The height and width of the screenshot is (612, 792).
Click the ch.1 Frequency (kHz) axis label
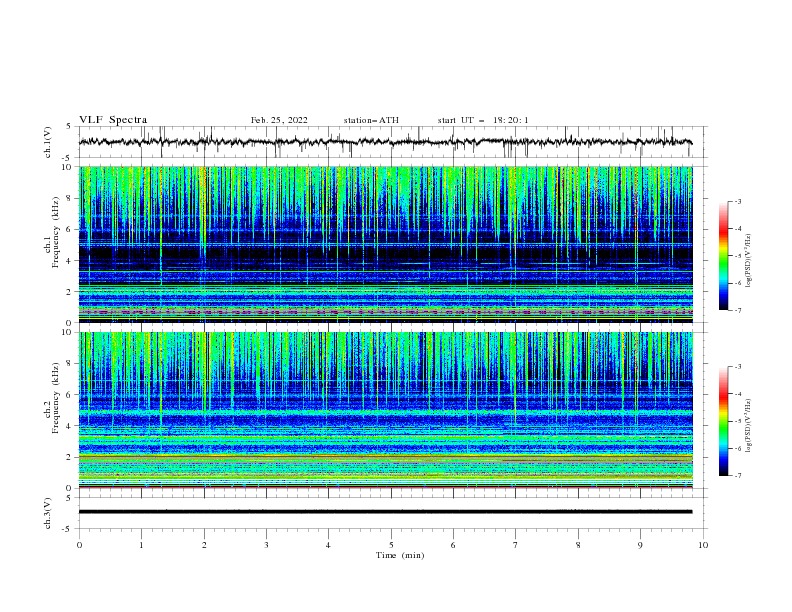[x=52, y=233]
